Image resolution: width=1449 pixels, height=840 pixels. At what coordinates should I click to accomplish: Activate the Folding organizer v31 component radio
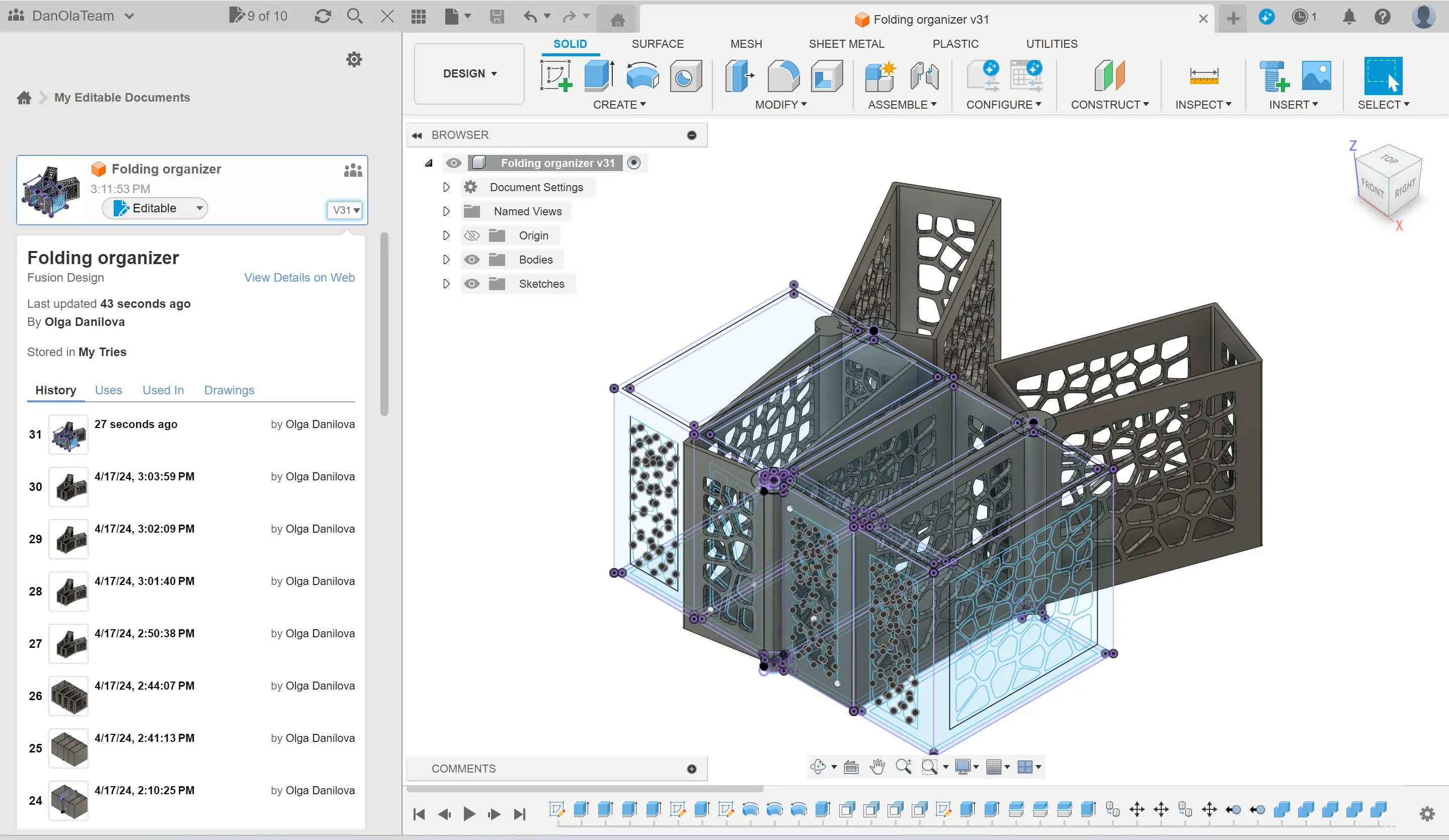pyautogui.click(x=633, y=162)
